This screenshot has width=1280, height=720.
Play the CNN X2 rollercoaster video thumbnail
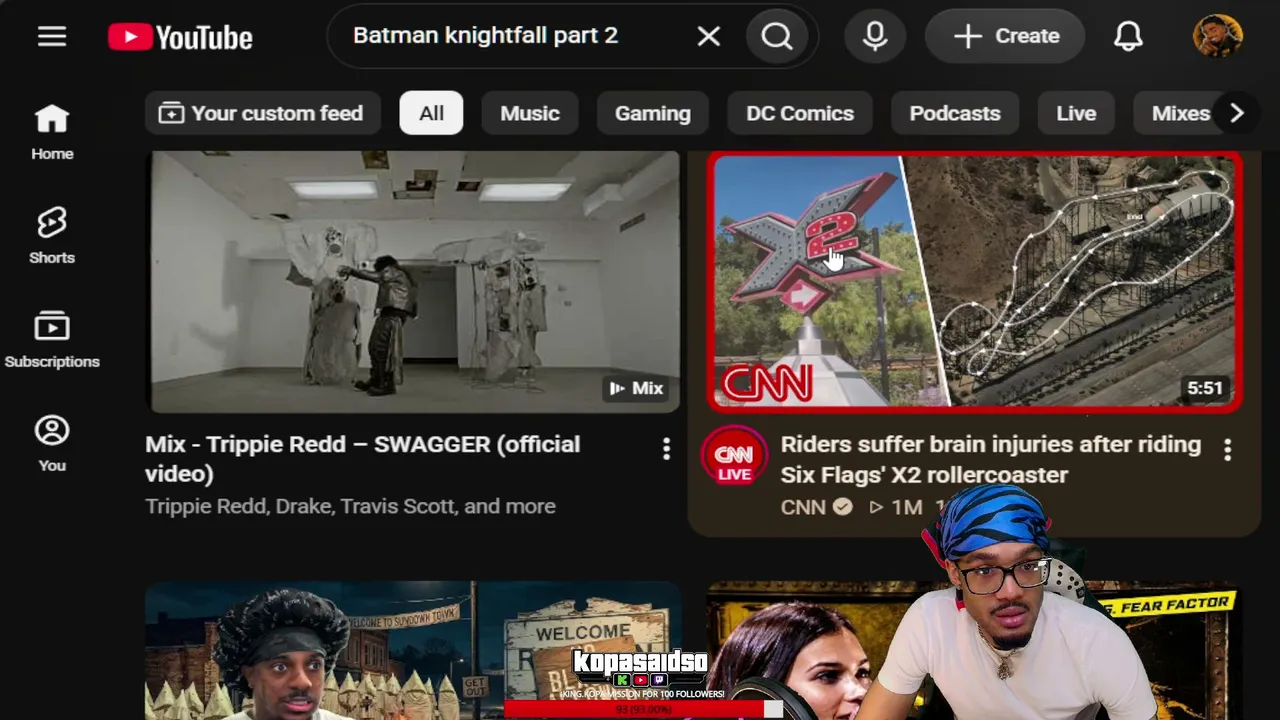coord(975,281)
